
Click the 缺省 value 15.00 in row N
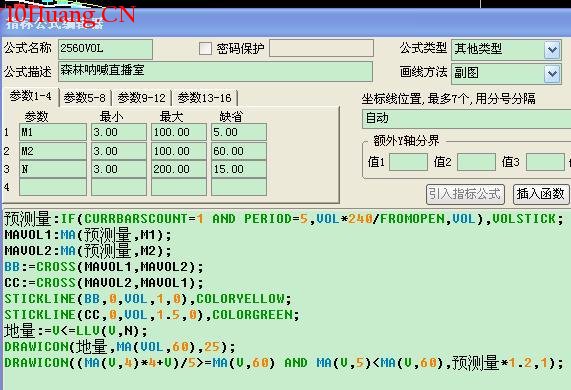point(239,169)
